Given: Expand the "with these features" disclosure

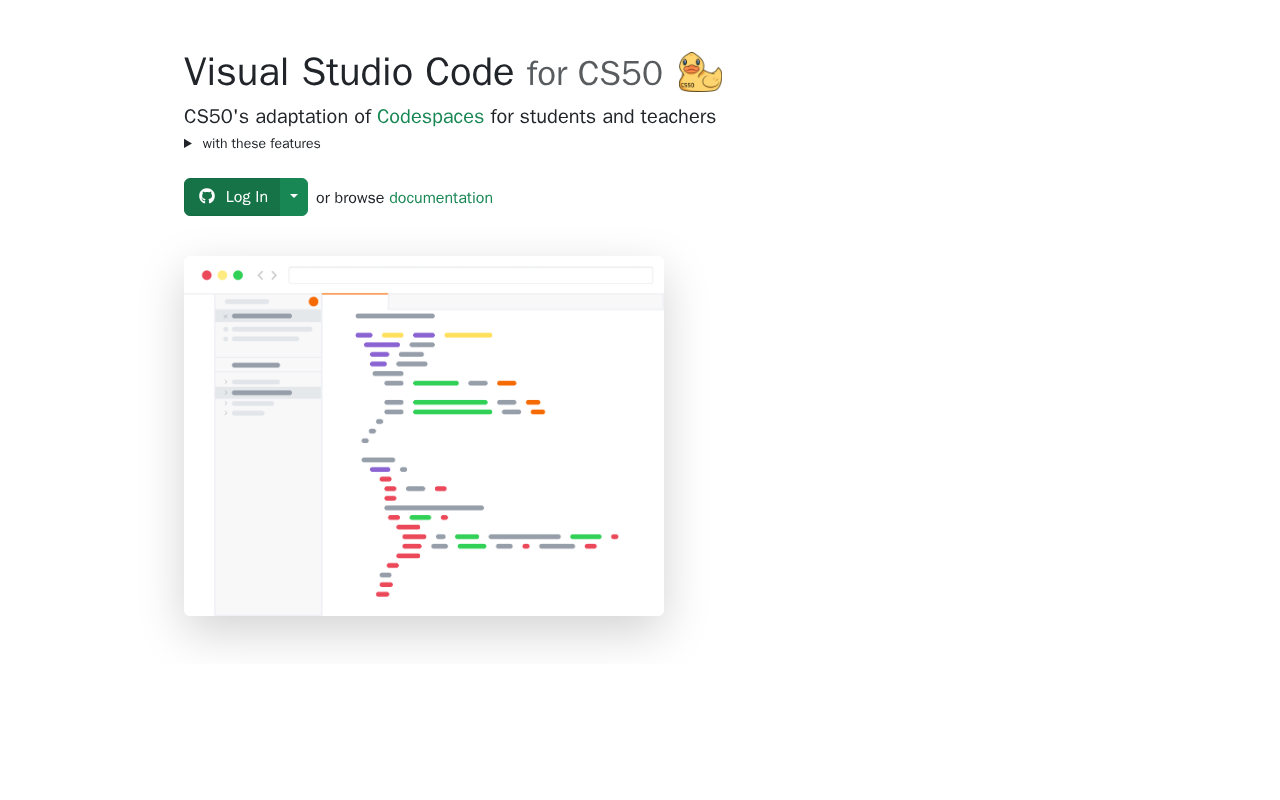Looking at the screenshot, I should click(252, 143).
